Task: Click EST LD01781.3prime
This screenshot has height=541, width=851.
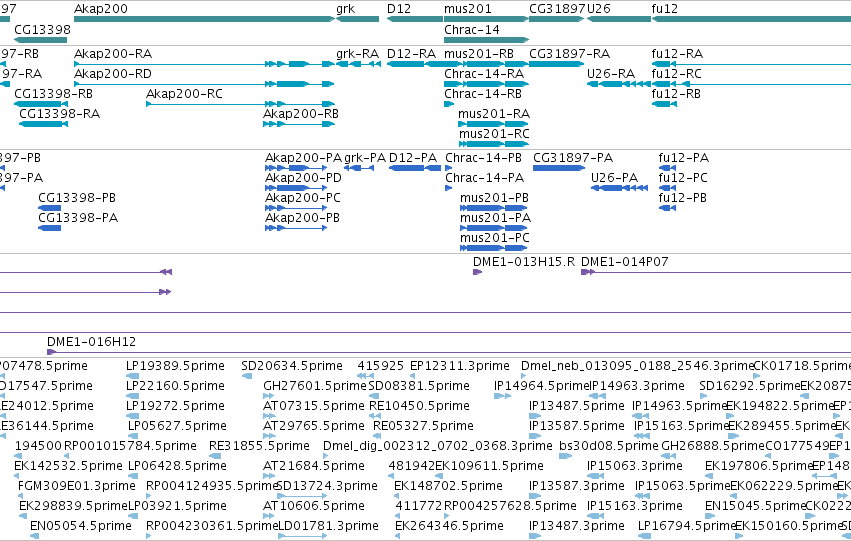Action: coord(303,536)
